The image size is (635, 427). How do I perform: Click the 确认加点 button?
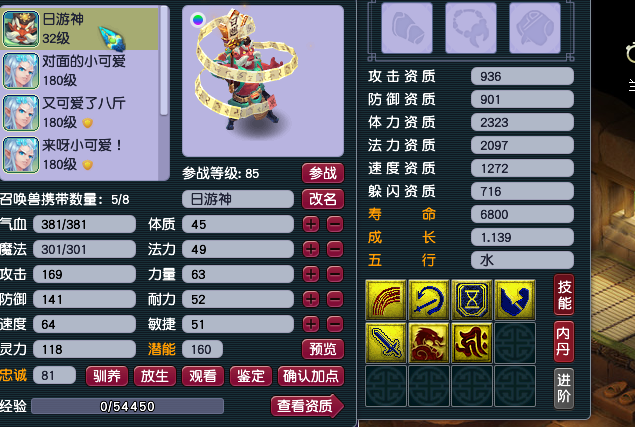tap(311, 376)
